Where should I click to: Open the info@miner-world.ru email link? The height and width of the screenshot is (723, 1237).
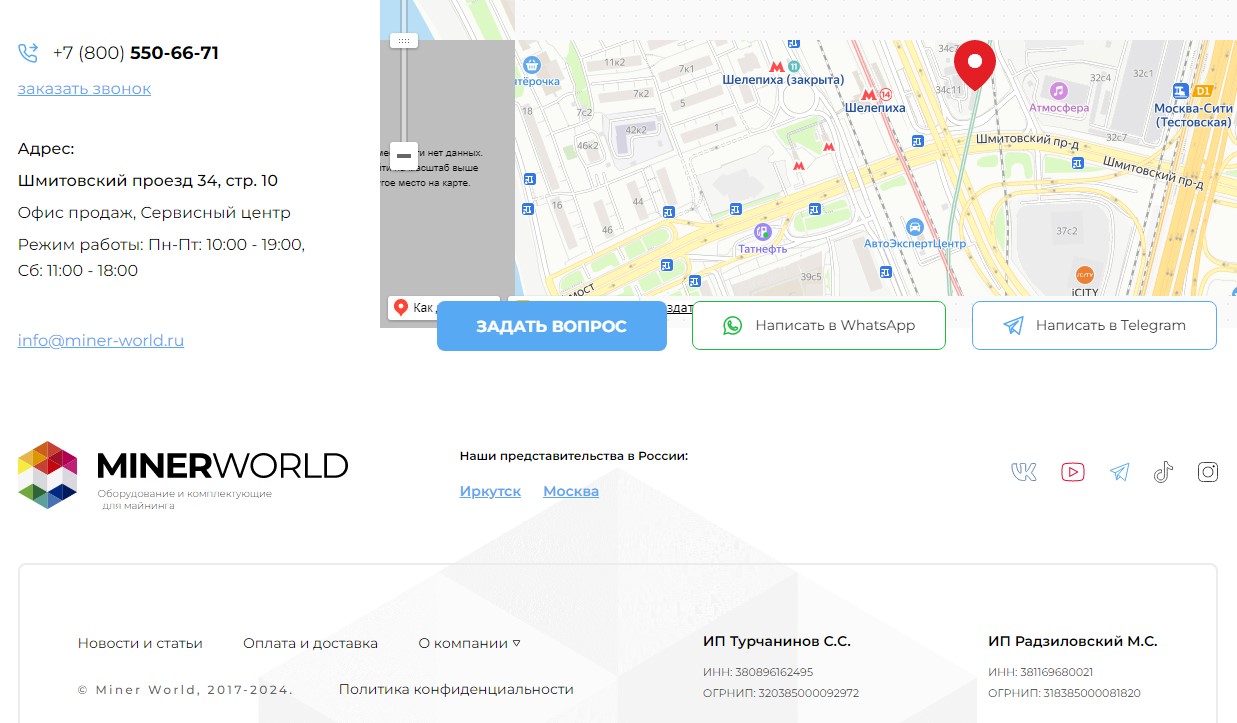[x=101, y=340]
